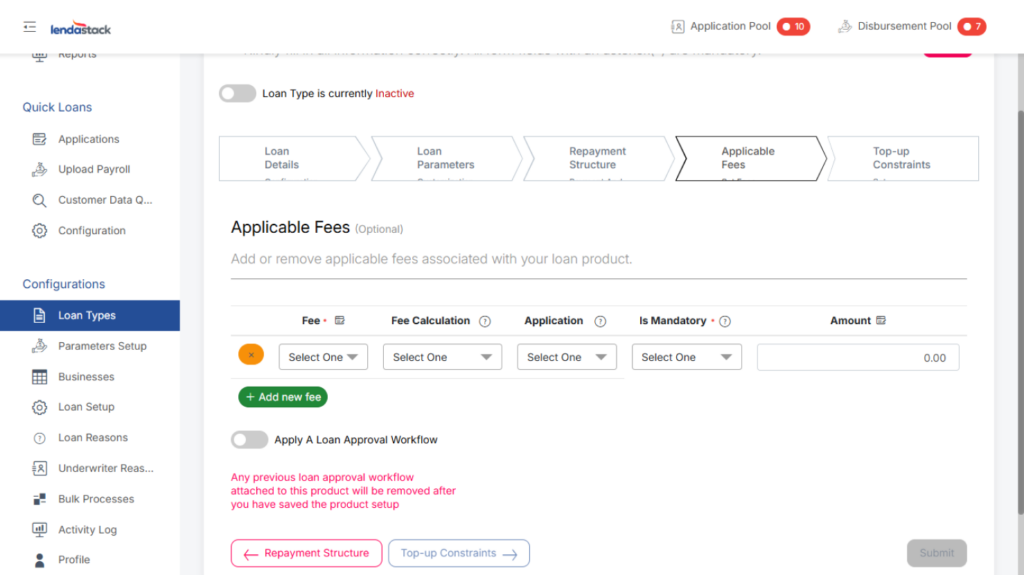Click the Add new fee button
The height and width of the screenshot is (575, 1024).
click(x=283, y=397)
